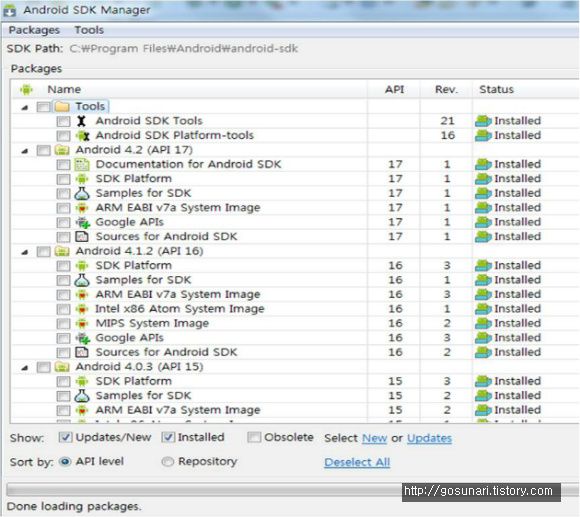Check the Android SDK Platform-tools checkbox
580x517 pixels.
tap(63, 136)
